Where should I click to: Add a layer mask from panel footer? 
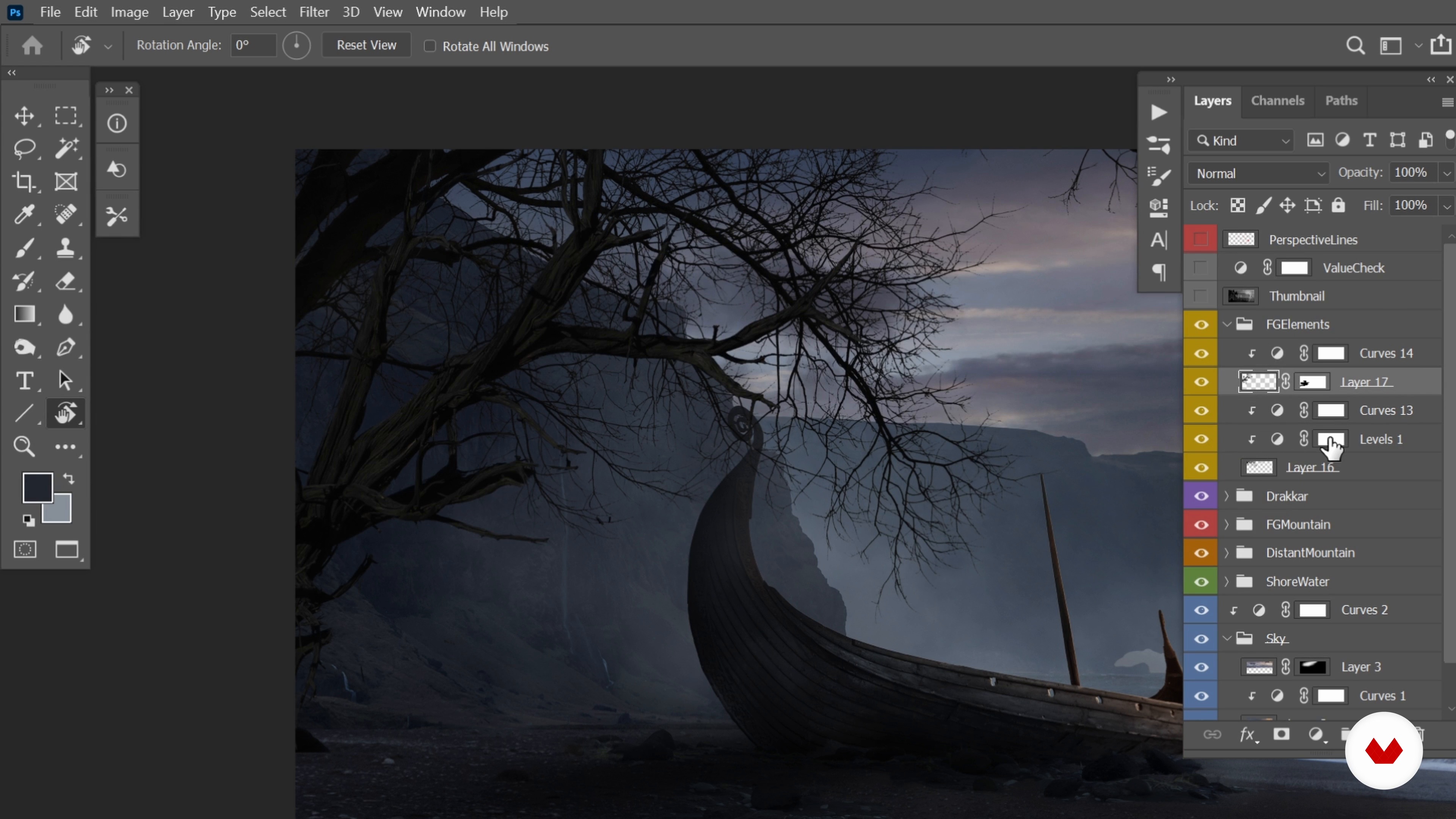(1281, 734)
